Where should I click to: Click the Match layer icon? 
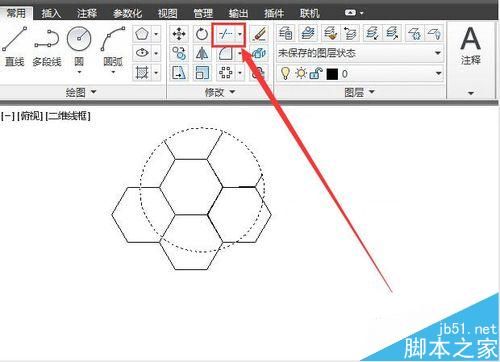point(330,33)
